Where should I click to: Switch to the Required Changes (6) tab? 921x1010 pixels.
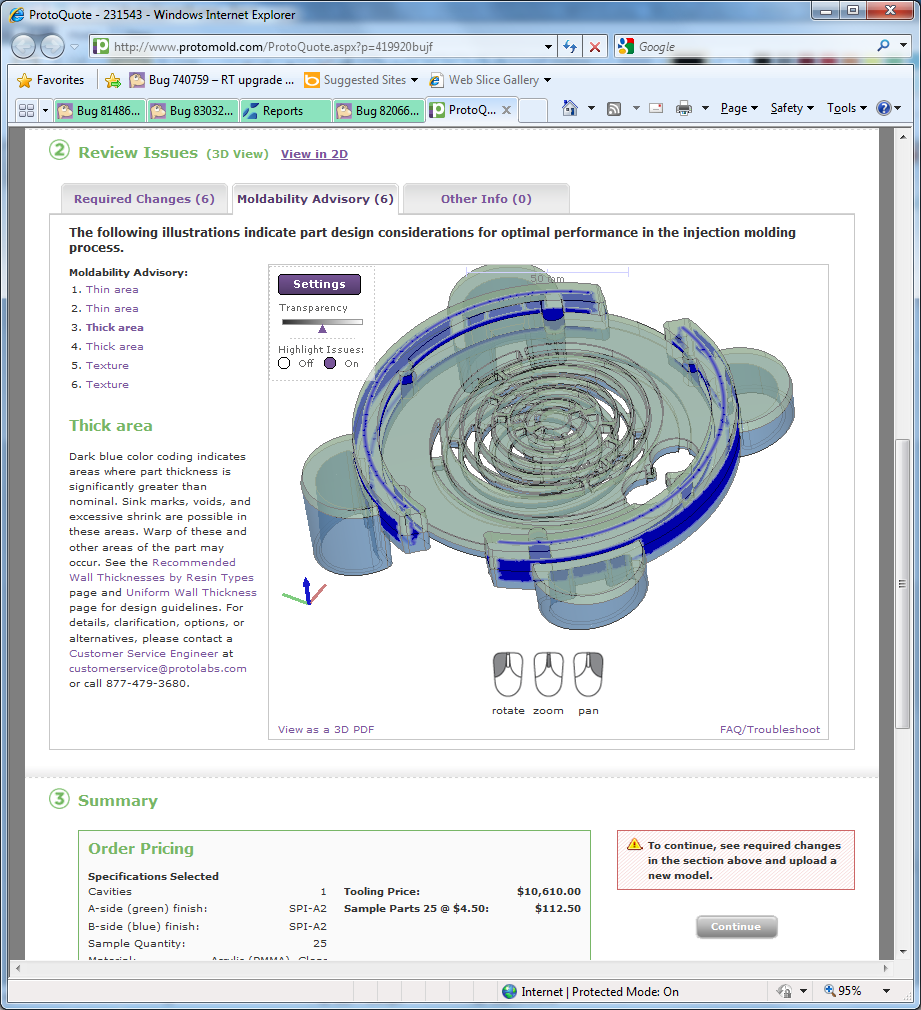144,199
